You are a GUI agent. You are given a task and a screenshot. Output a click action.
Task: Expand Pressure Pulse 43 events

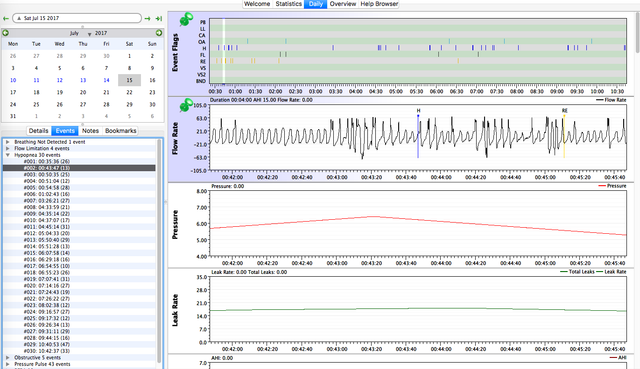pos(7,364)
